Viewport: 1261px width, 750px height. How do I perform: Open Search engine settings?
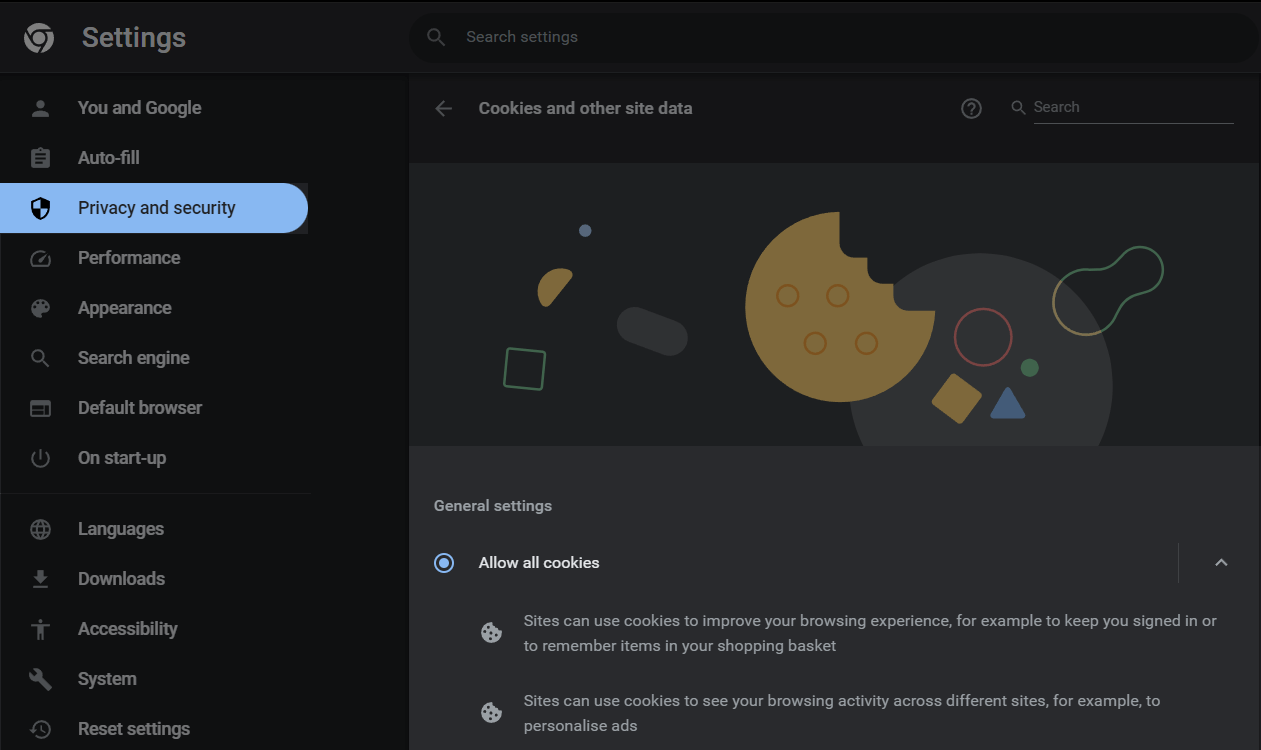pos(133,358)
